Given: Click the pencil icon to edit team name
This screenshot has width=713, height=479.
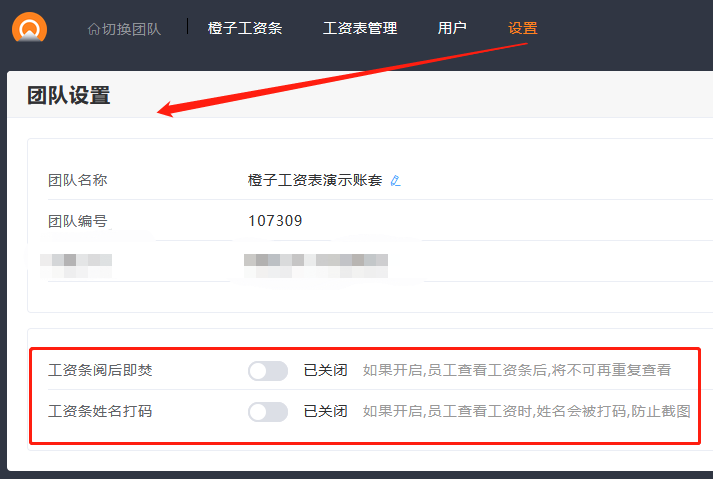Looking at the screenshot, I should pyautogui.click(x=395, y=181).
